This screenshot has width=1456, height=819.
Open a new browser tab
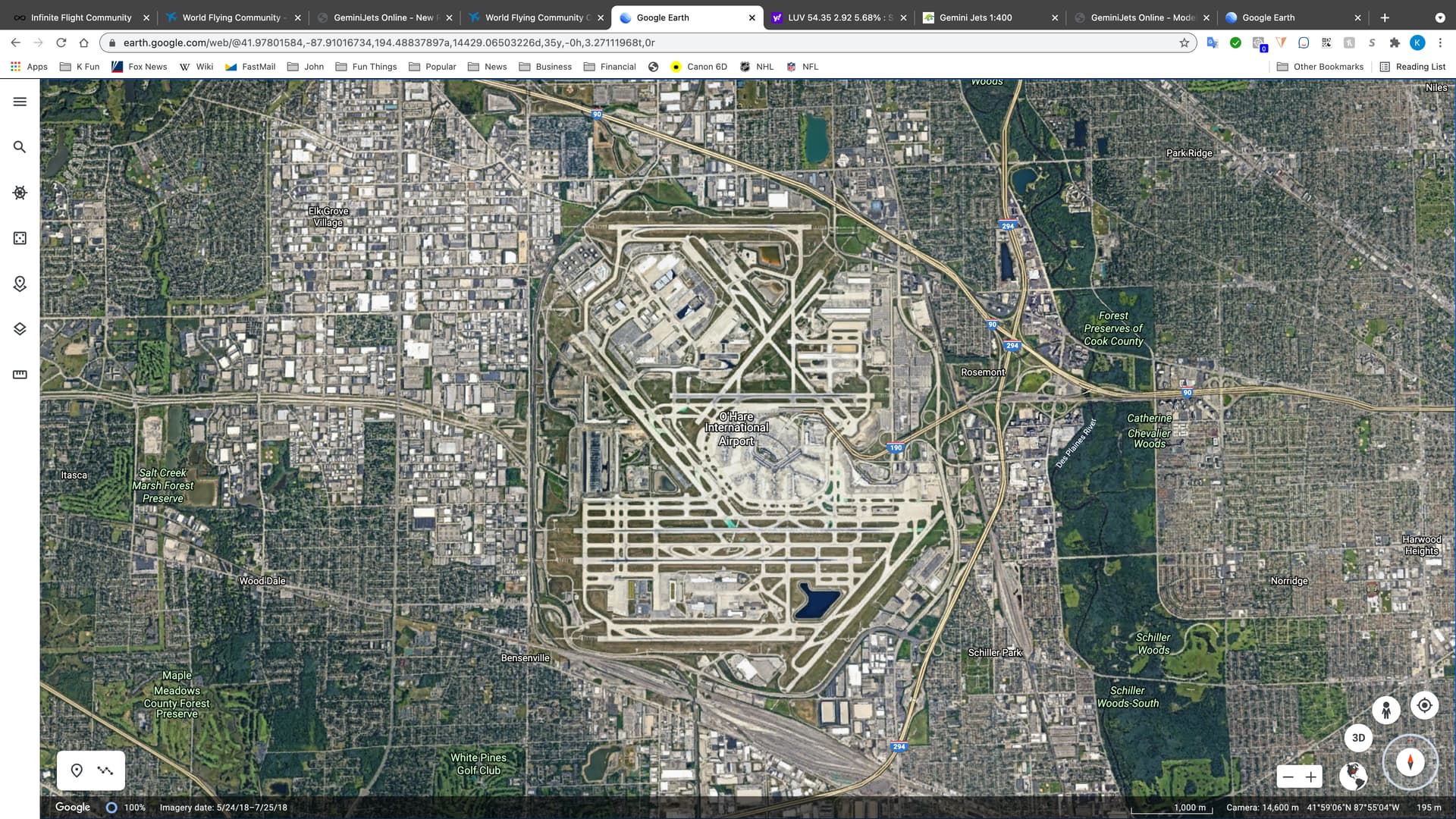tap(1385, 17)
